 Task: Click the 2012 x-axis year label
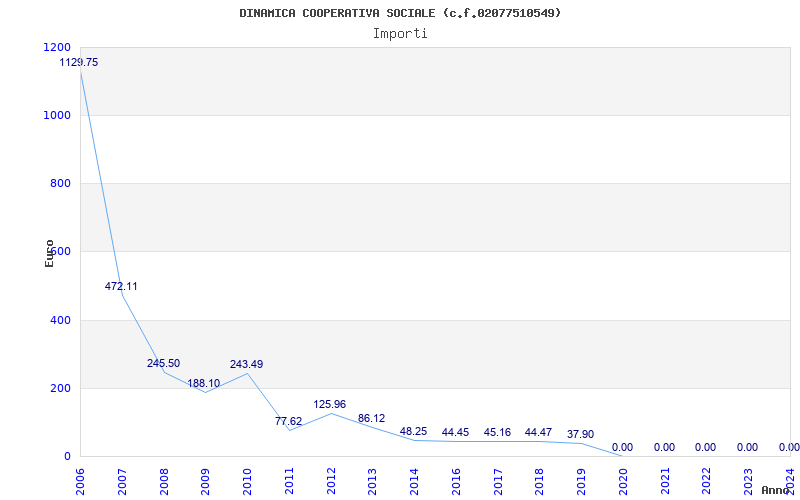pos(331,482)
